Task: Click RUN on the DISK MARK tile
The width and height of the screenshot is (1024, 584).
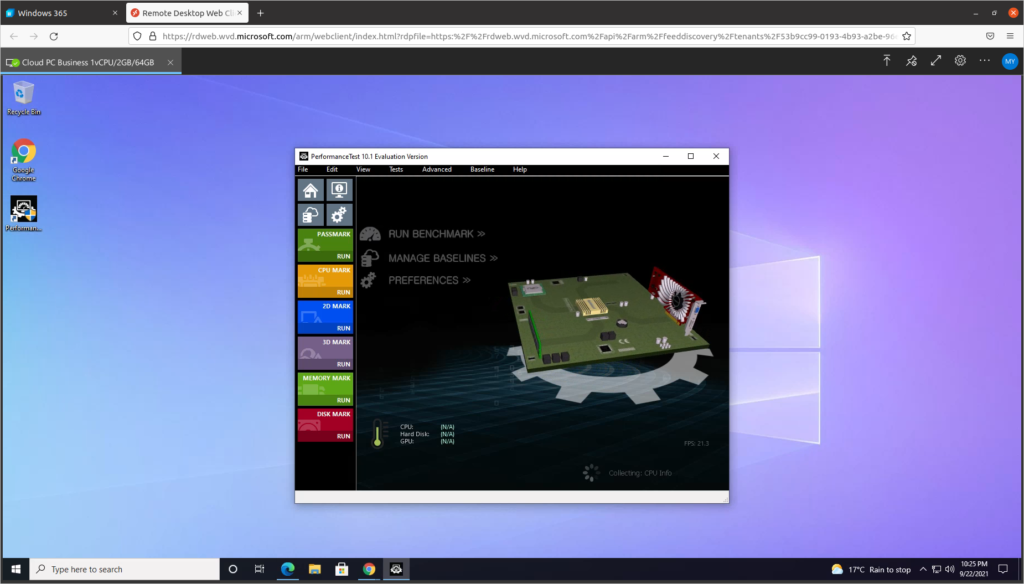Action: [344, 436]
